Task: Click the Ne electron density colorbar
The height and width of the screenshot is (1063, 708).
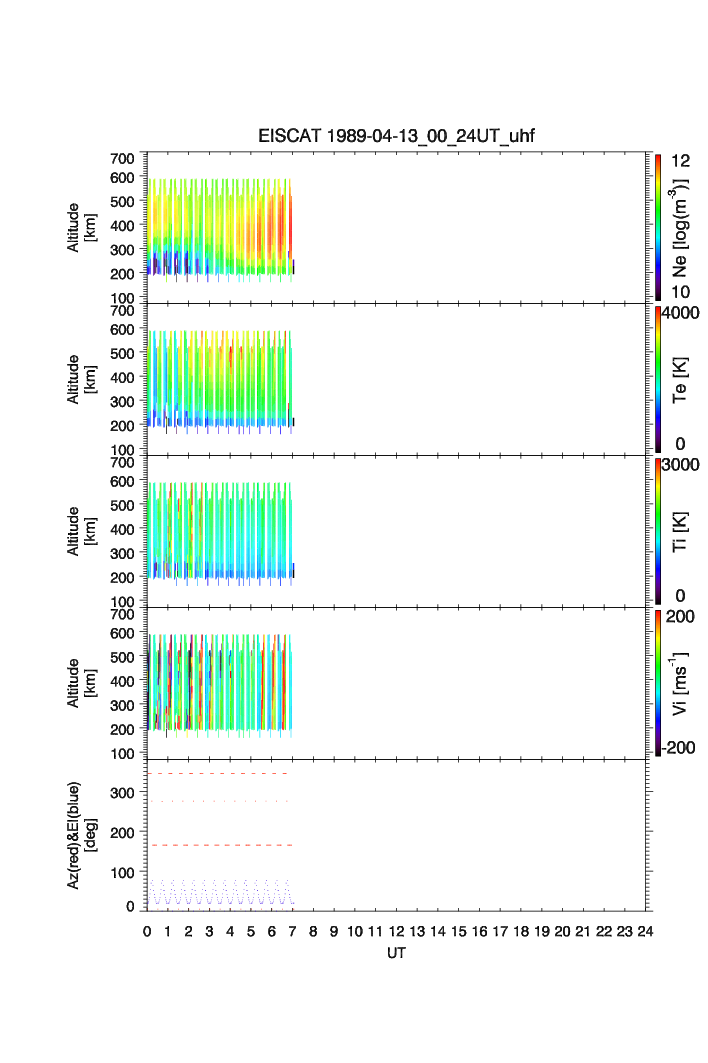Action: coord(658,227)
